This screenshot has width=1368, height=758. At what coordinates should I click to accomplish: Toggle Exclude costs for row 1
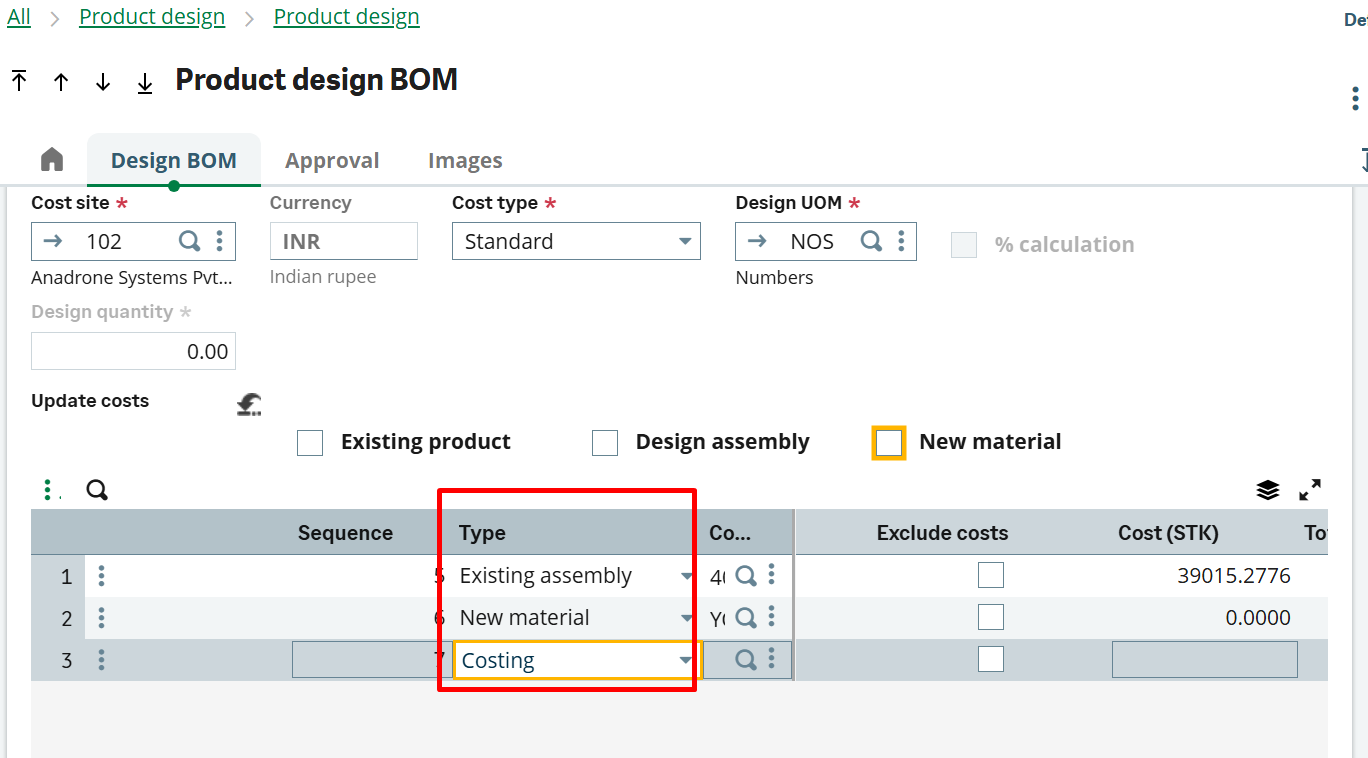pos(991,575)
